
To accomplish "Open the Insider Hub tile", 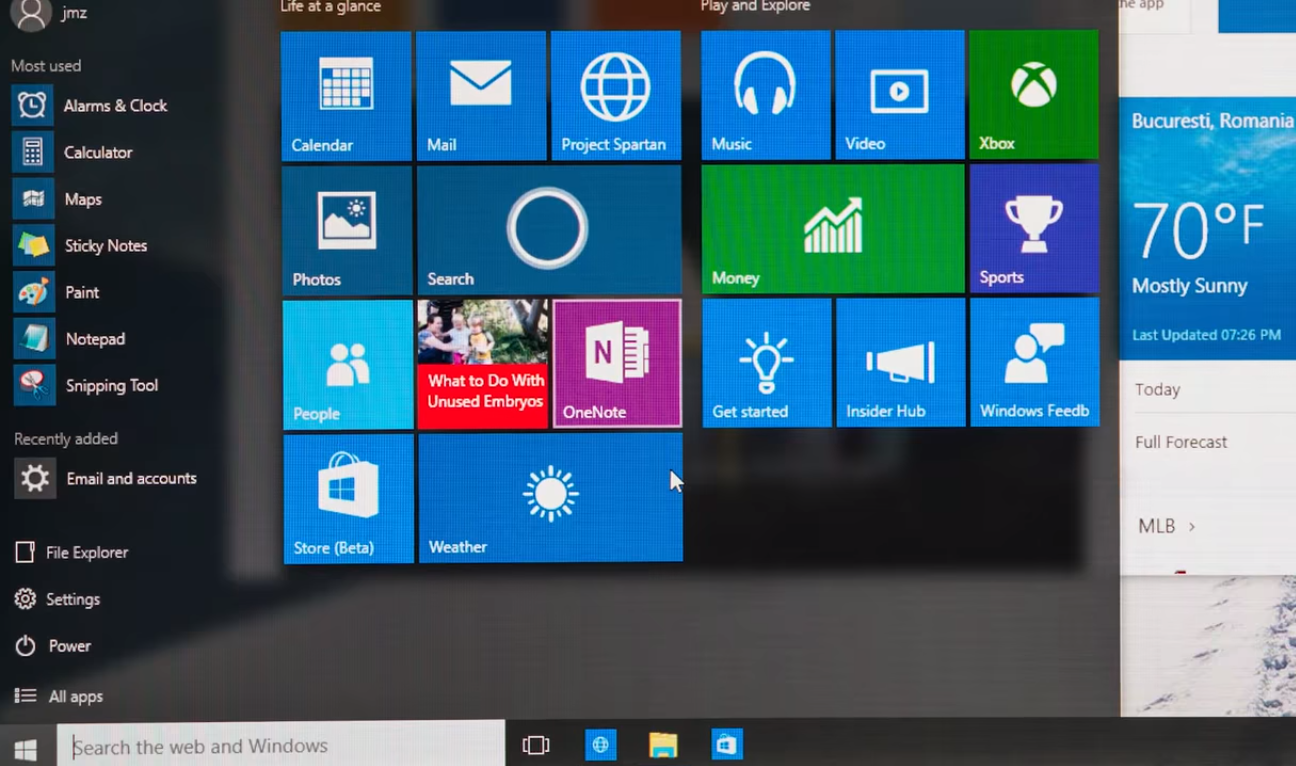I will (901, 363).
